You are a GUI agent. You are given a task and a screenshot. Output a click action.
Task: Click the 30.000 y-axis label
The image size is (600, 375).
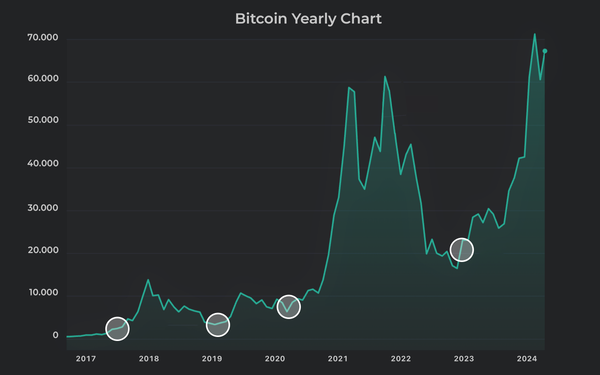tap(43, 208)
